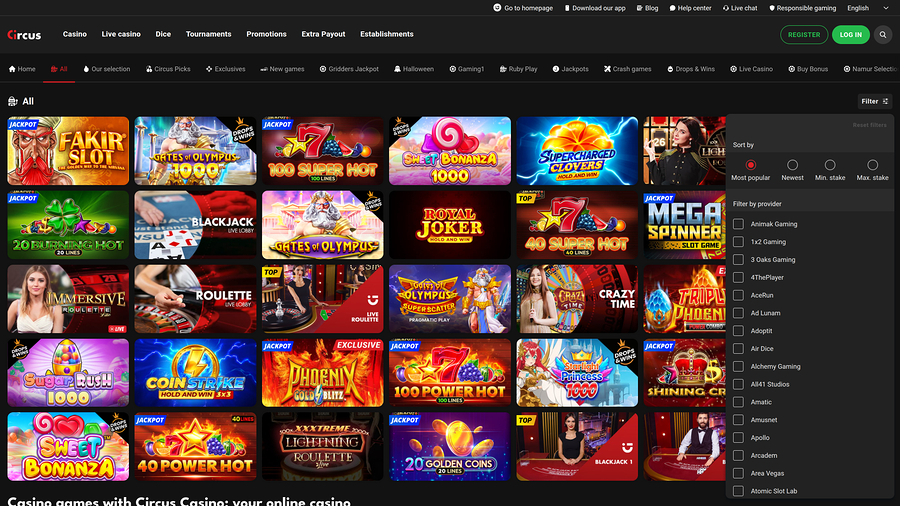
Task: Open Phoenix Gold Blitz game
Action: point(323,373)
